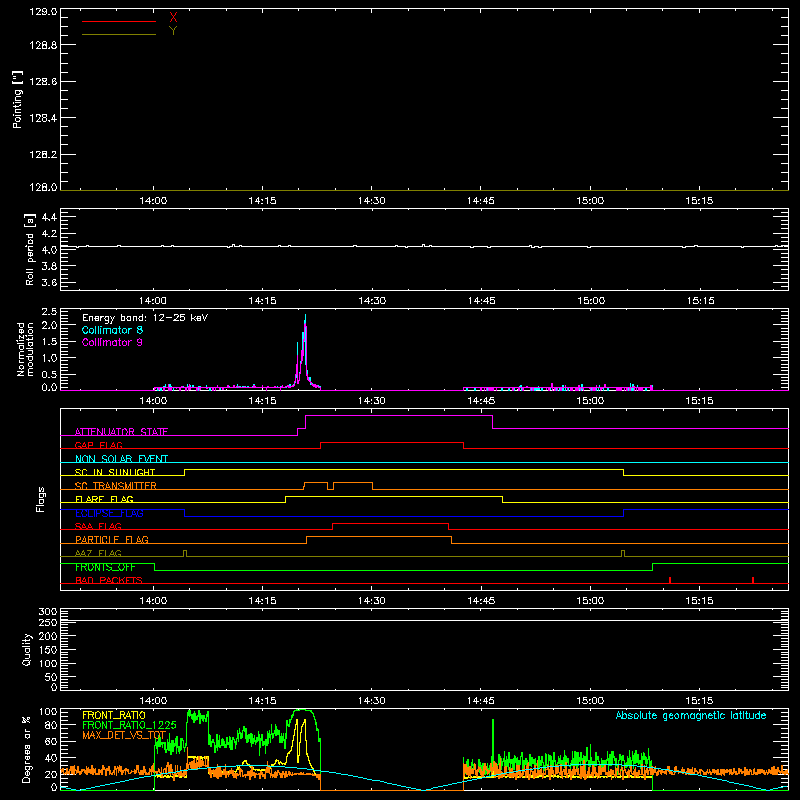Click the red X legend label
800x800 pixels.
pos(173,18)
